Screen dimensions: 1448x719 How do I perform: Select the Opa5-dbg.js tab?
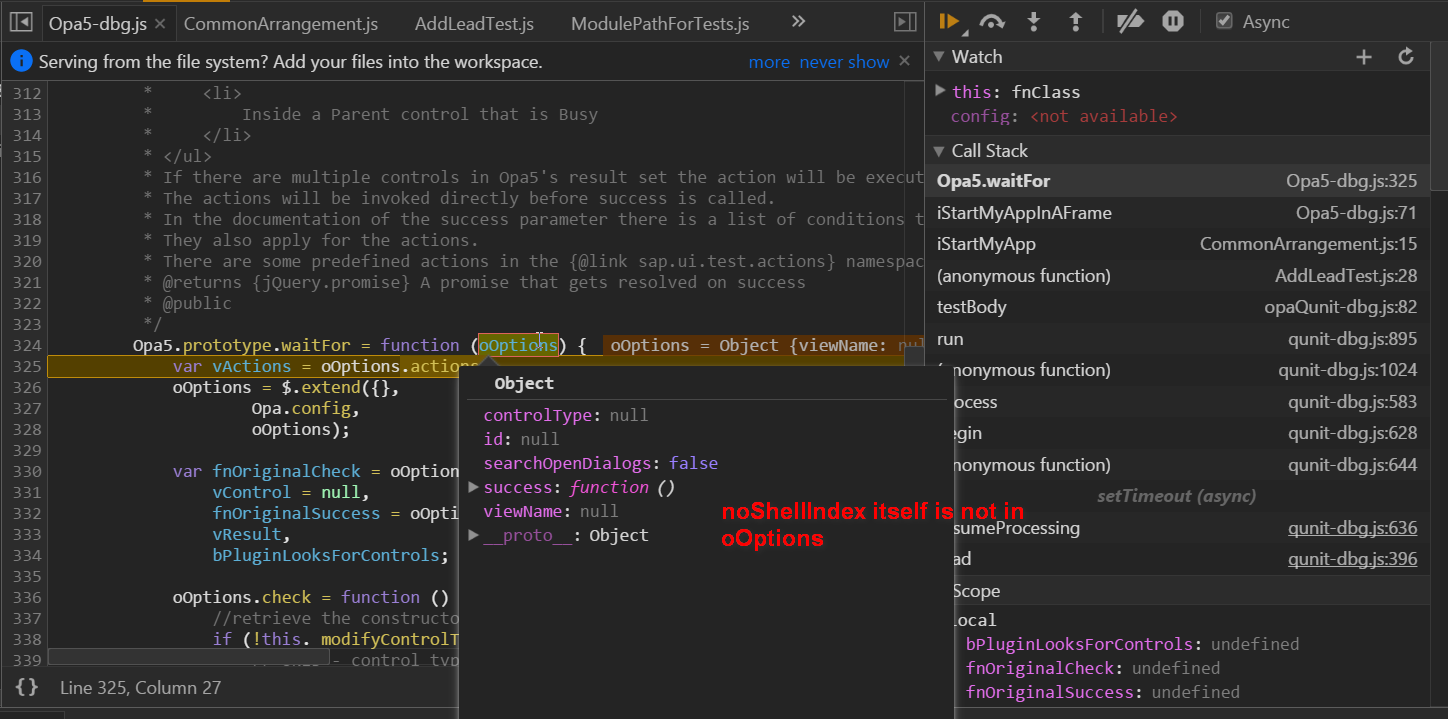pyautogui.click(x=97, y=23)
